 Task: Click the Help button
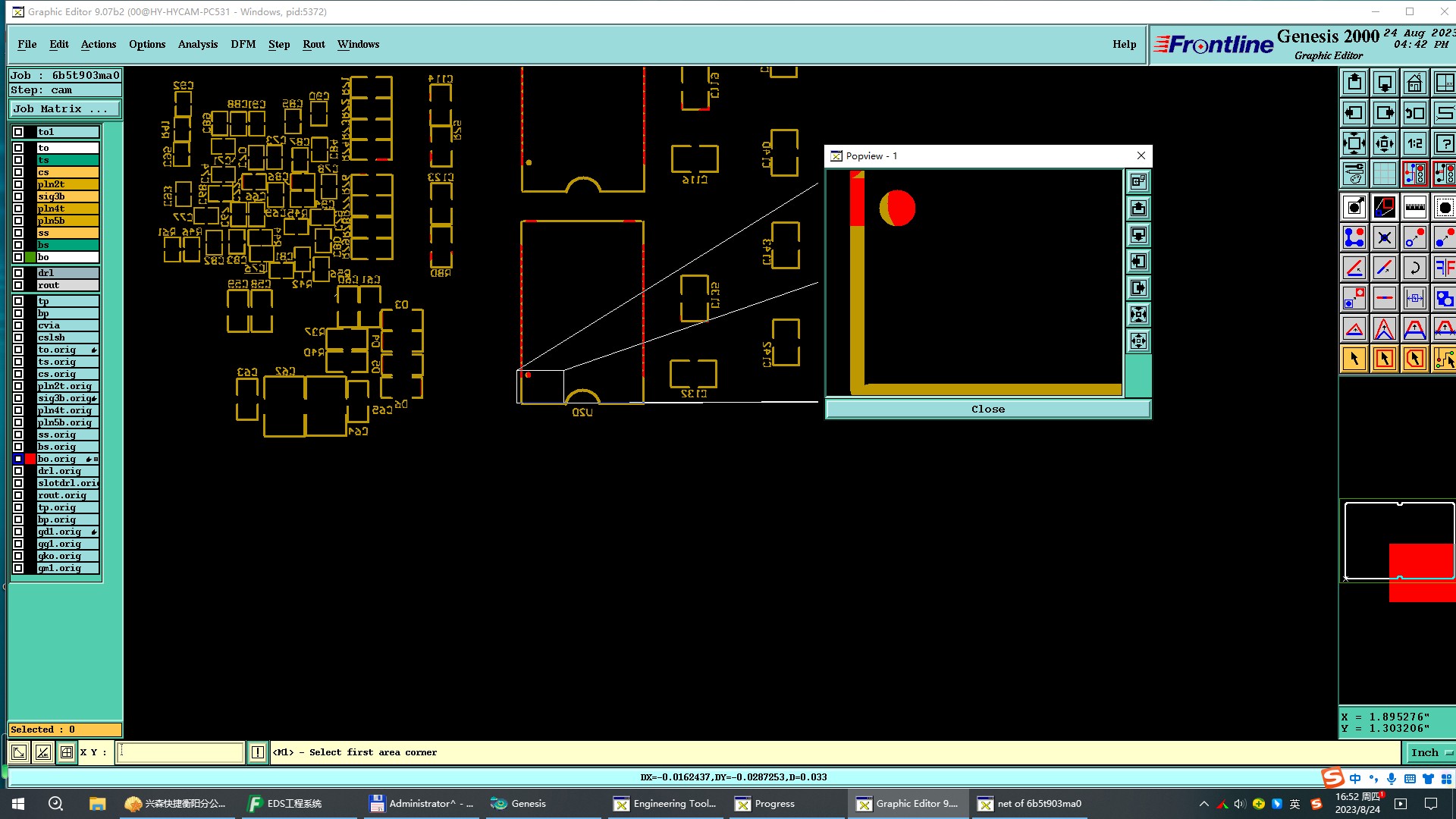pos(1124,44)
